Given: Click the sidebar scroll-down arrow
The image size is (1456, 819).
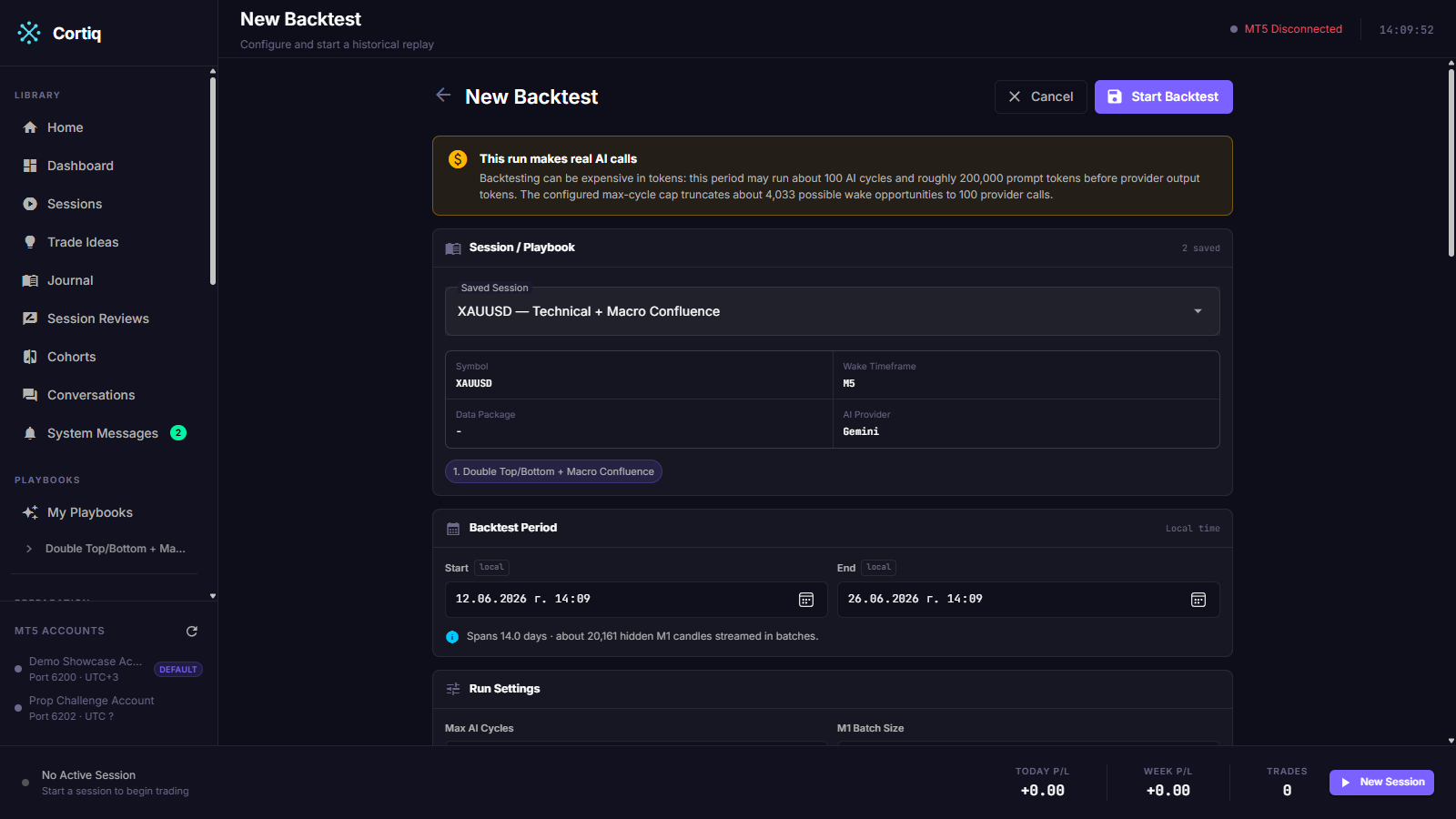Looking at the screenshot, I should point(213,596).
